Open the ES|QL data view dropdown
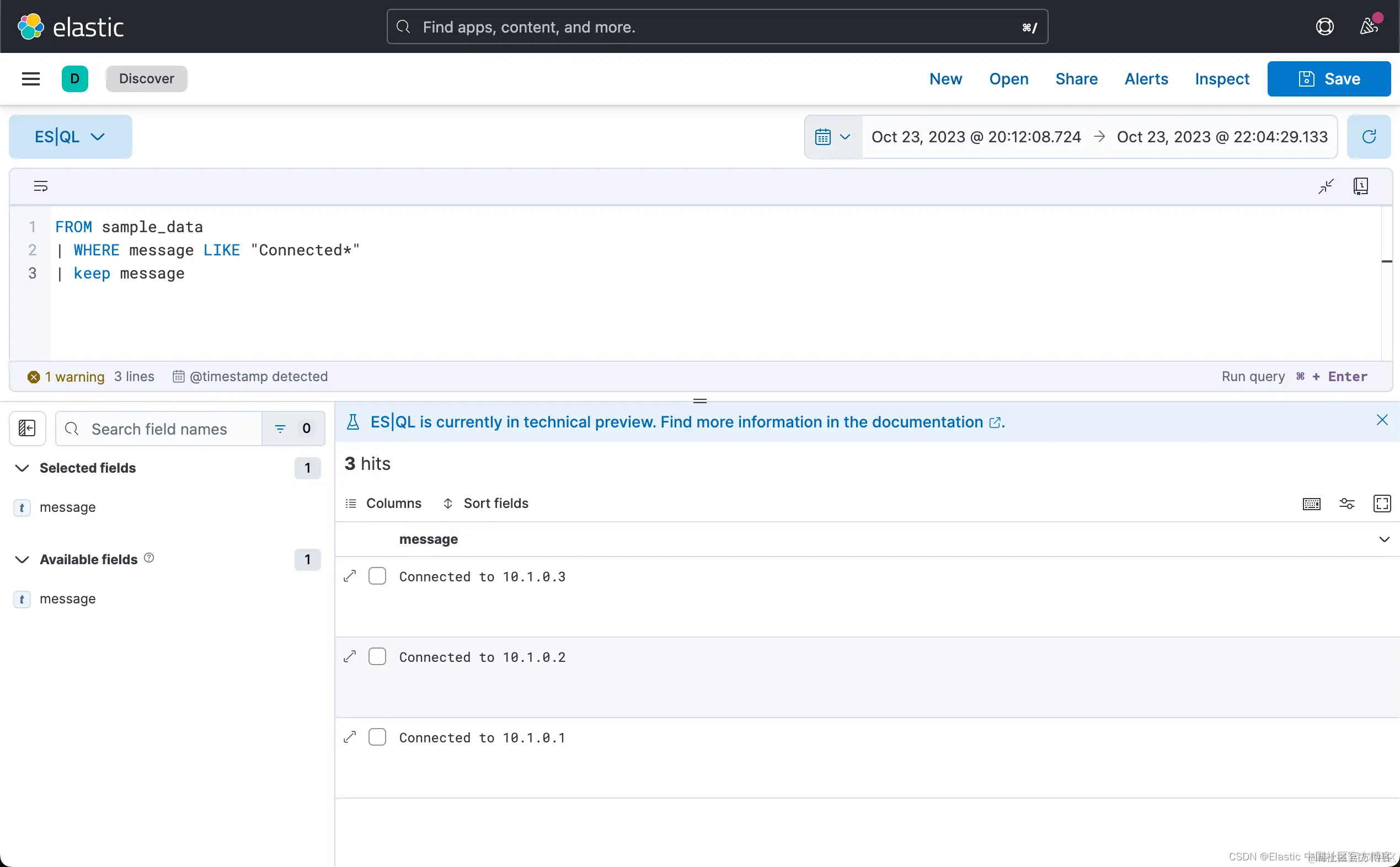 pos(70,136)
